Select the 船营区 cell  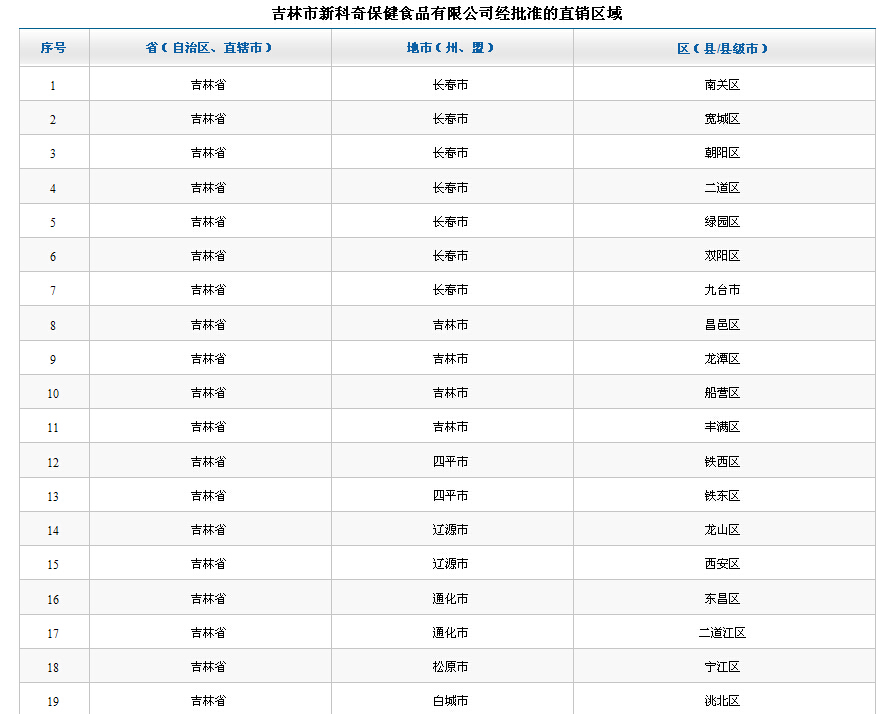[722, 393]
